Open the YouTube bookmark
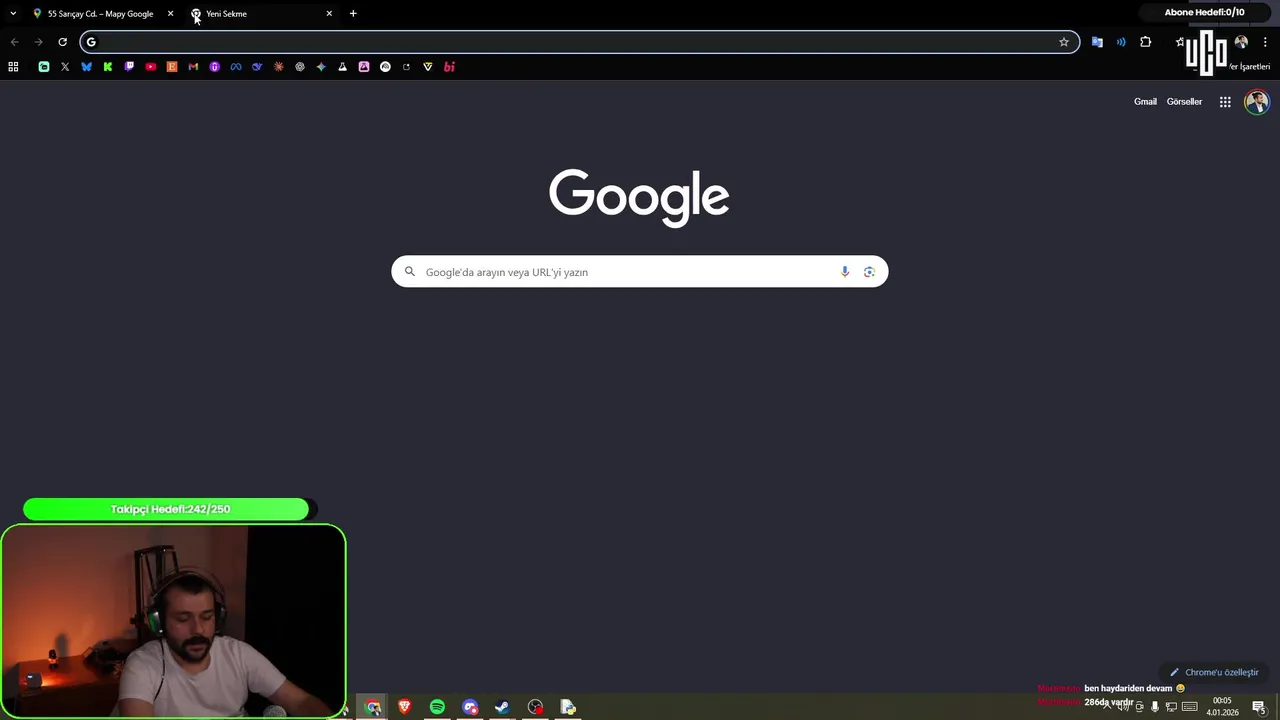1280x720 pixels. coord(151,67)
